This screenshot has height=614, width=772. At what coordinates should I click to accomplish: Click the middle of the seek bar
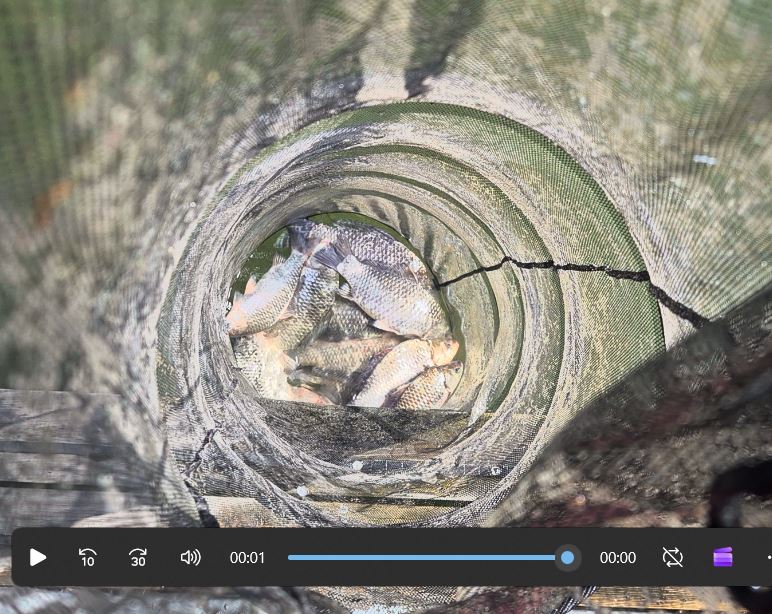(x=428, y=557)
